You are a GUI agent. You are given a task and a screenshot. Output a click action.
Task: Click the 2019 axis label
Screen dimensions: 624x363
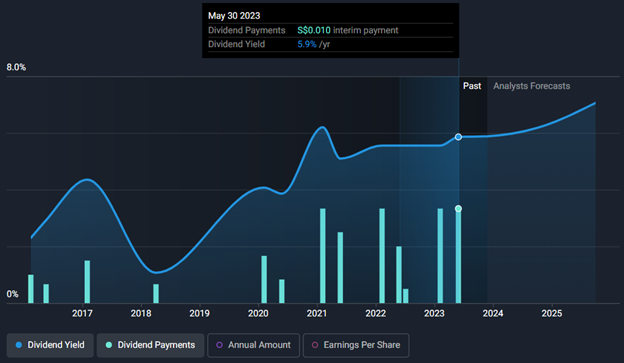(199, 314)
